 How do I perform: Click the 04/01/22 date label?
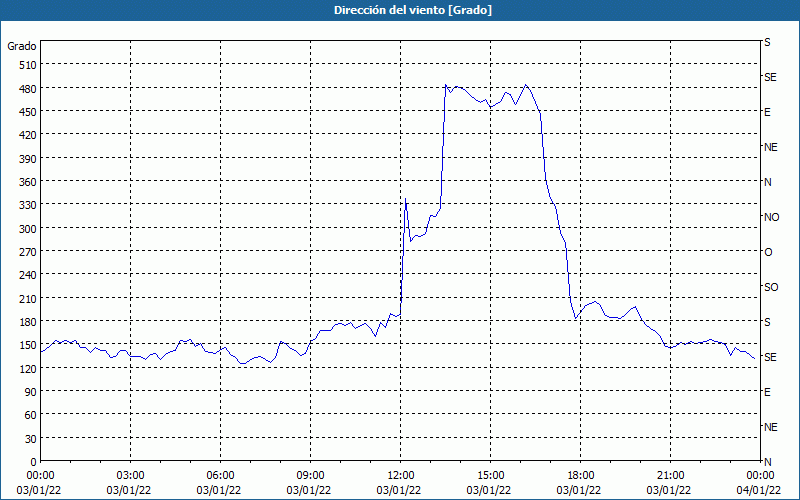tap(759, 490)
